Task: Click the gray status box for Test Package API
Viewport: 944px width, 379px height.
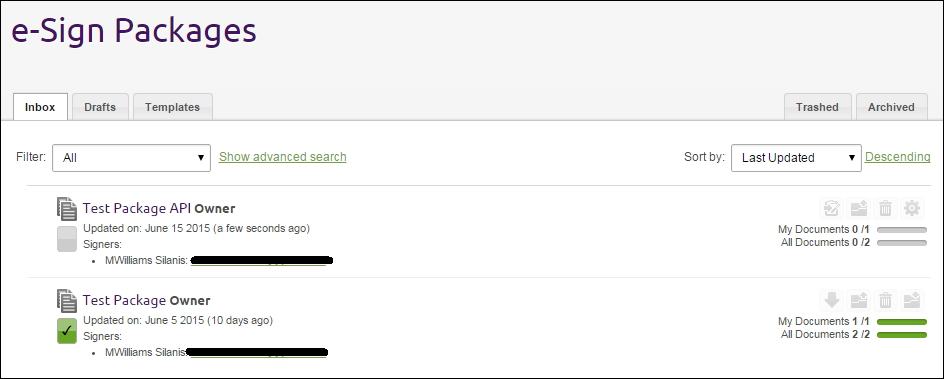Action: tap(67, 239)
